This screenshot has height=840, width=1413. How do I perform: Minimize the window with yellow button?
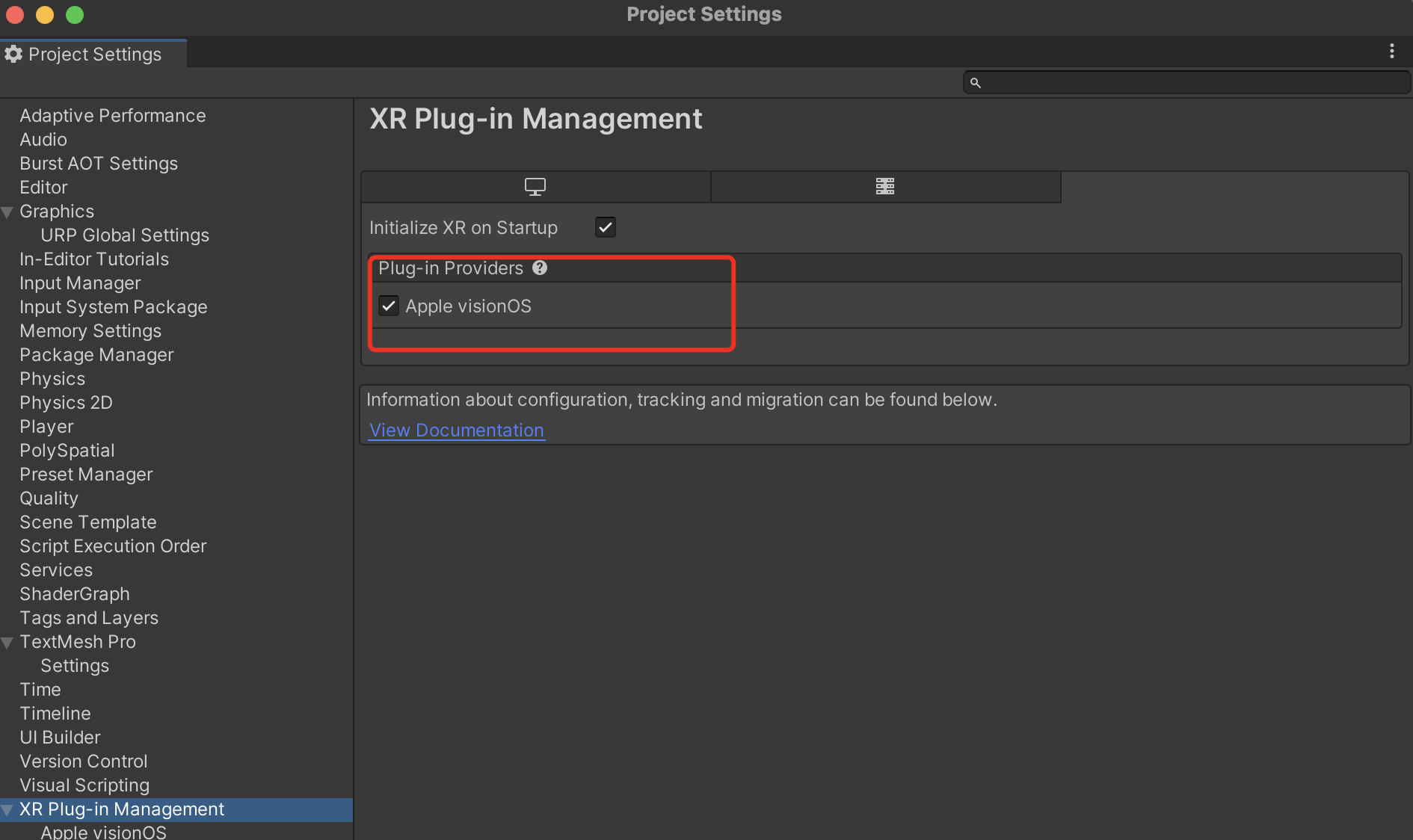45,14
